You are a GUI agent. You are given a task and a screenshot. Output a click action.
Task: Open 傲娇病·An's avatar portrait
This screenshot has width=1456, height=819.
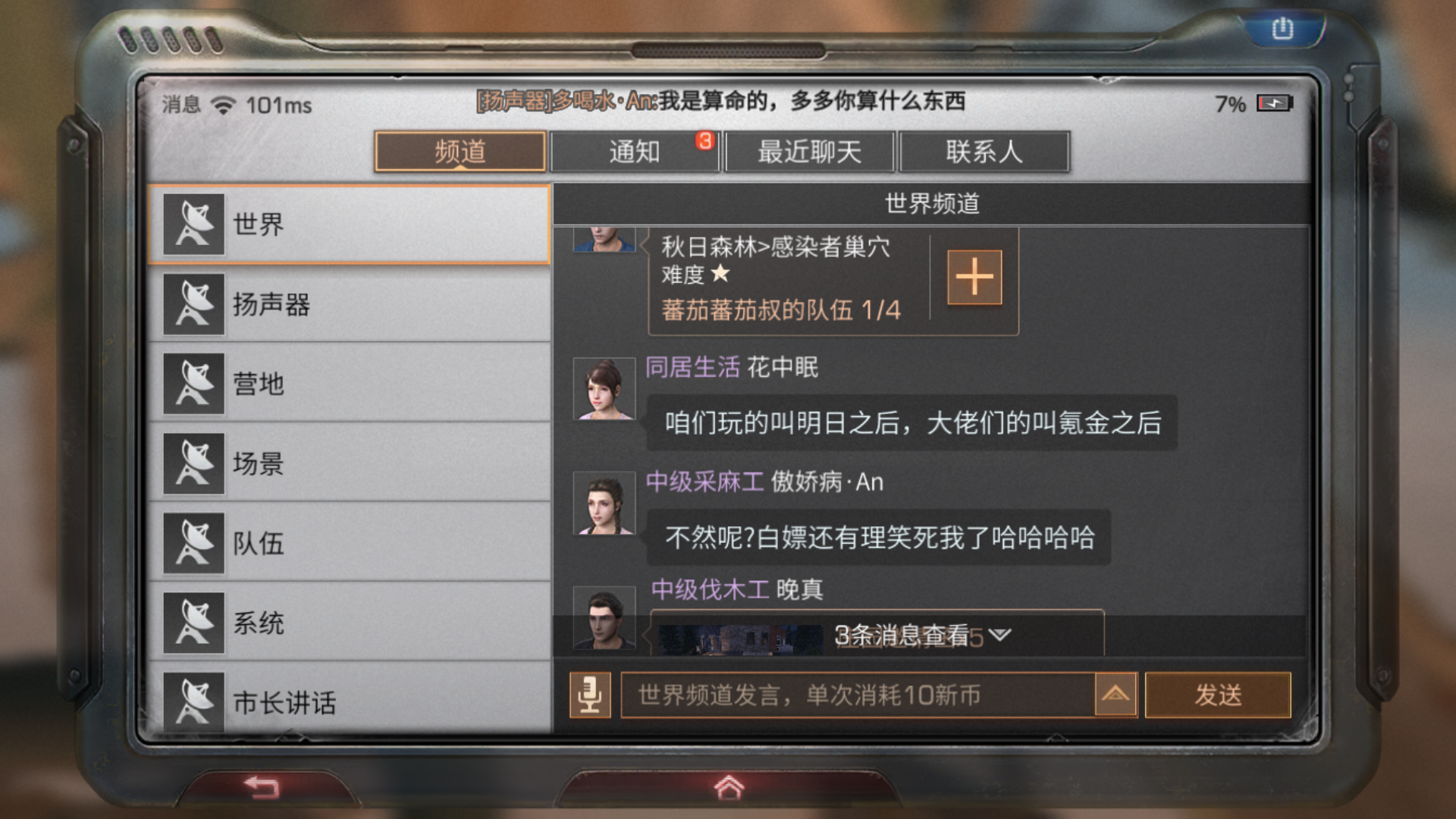pyautogui.click(x=604, y=504)
